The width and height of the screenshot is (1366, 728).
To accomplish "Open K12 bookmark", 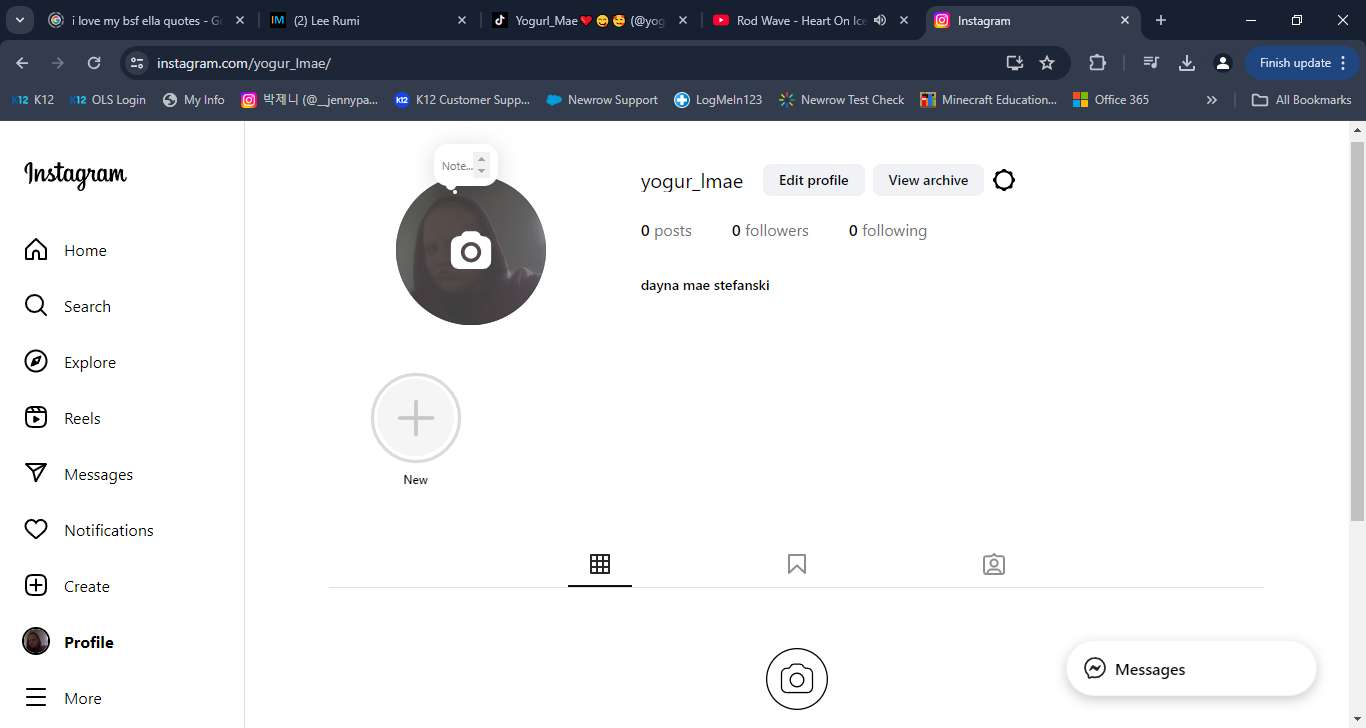I will (33, 100).
